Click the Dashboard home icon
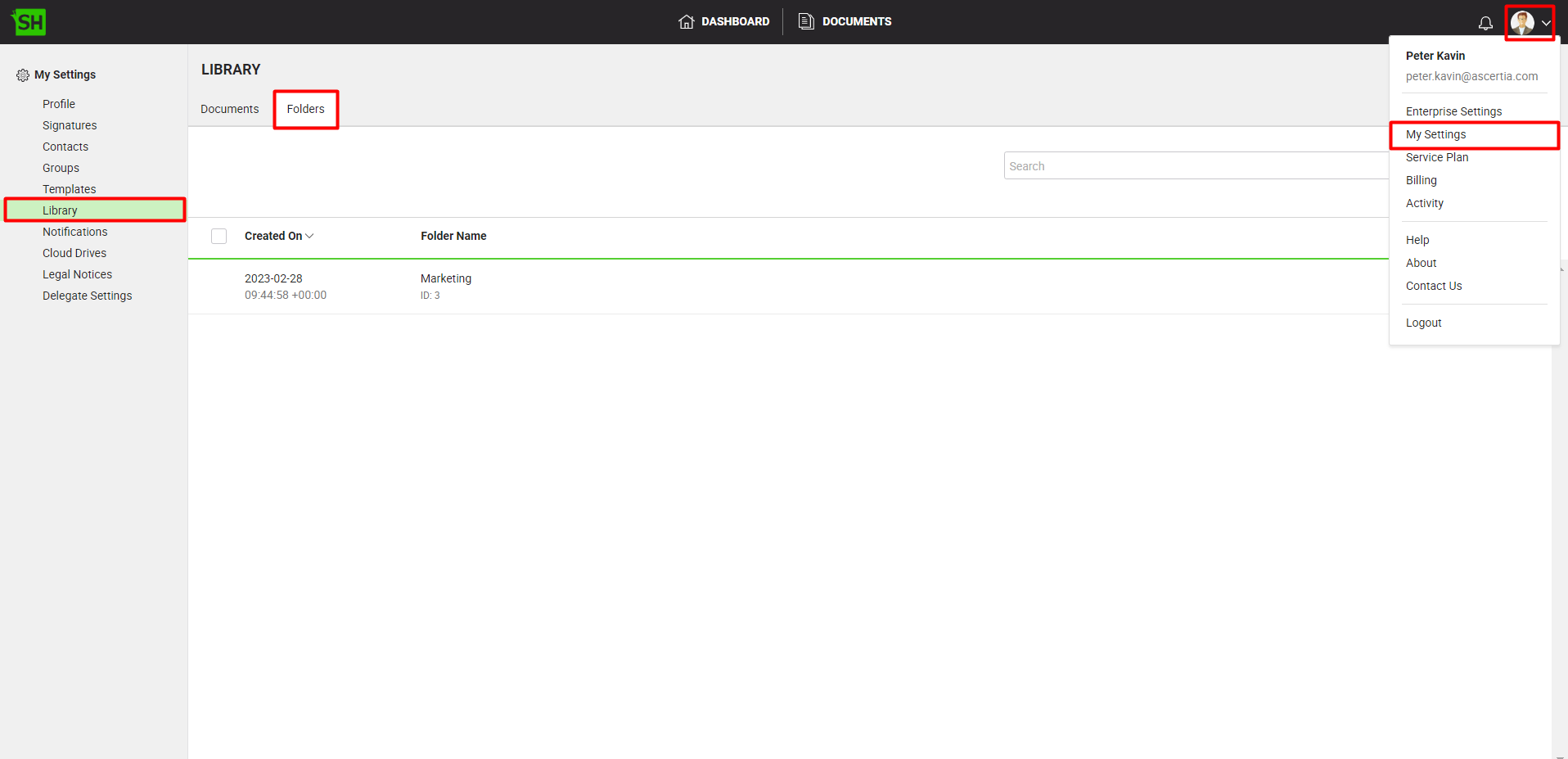 [x=686, y=21]
